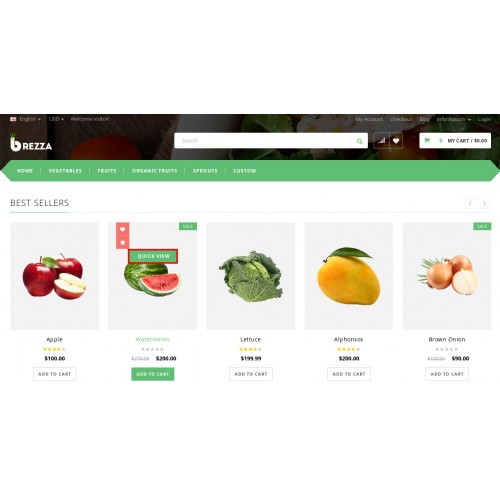Screen dimensions: 500x500
Task: Open the Vegetables menu item
Action: pyautogui.click(x=65, y=171)
